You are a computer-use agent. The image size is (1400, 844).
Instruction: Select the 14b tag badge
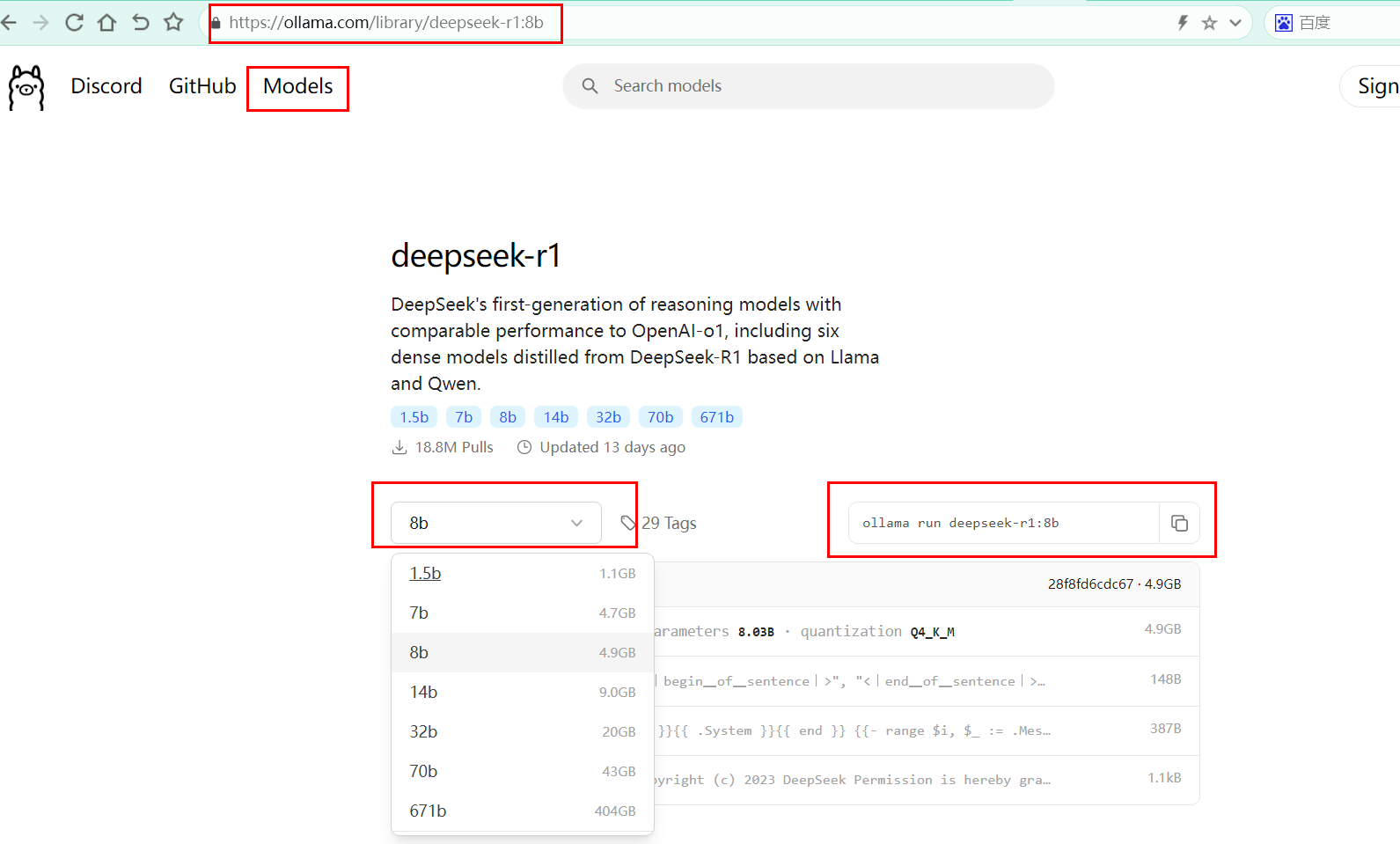click(556, 417)
